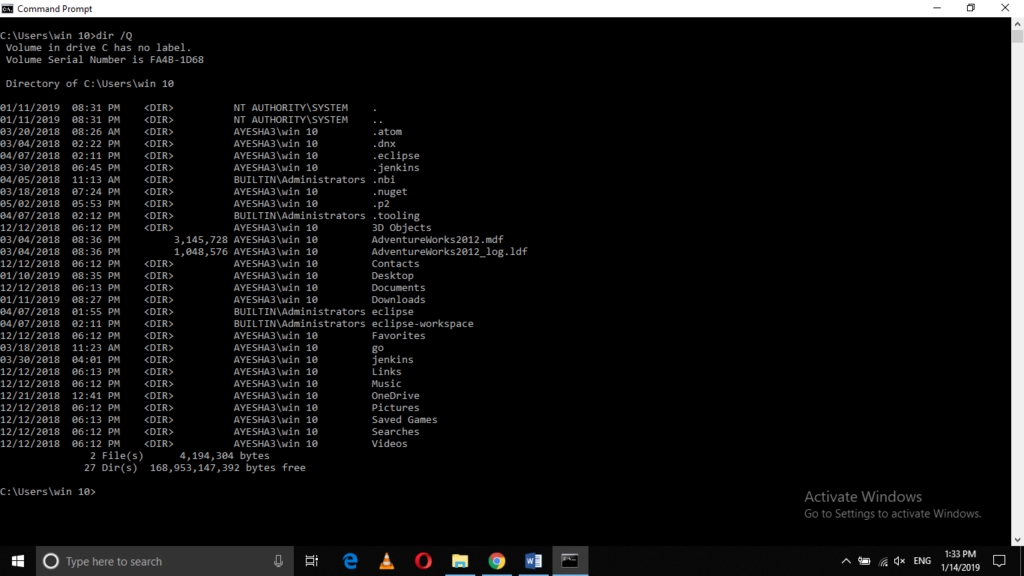Toggle mute using the volume tray icon
The height and width of the screenshot is (576, 1024).
(x=899, y=561)
